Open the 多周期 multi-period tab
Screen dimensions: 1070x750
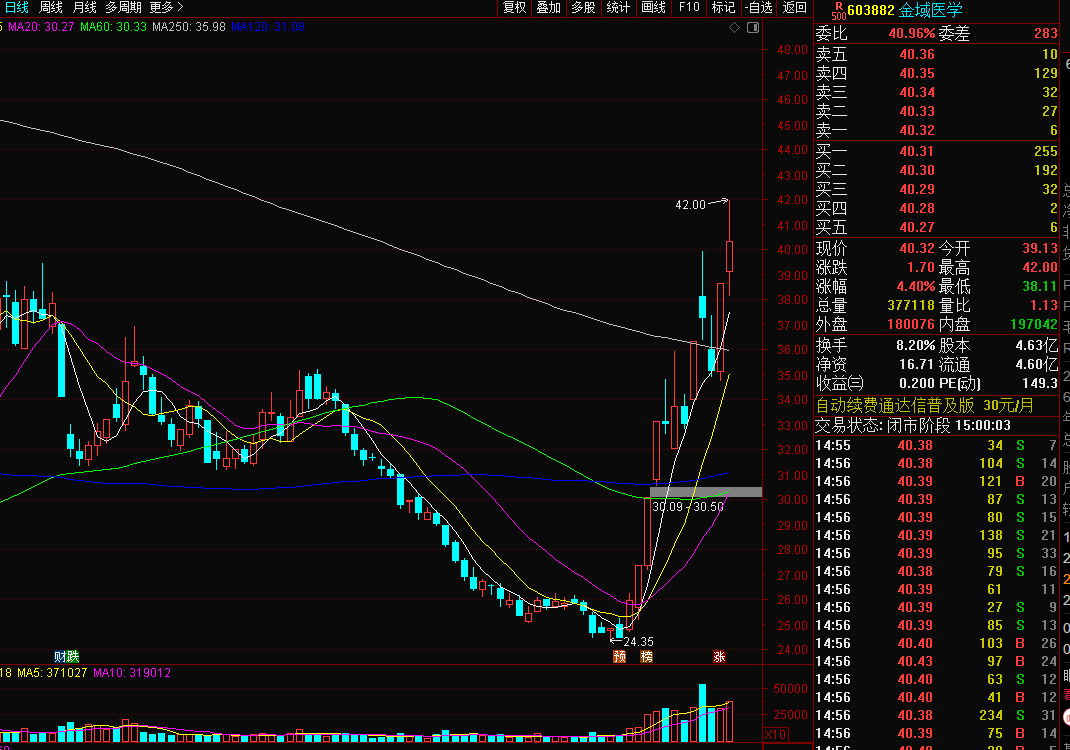click(x=124, y=8)
